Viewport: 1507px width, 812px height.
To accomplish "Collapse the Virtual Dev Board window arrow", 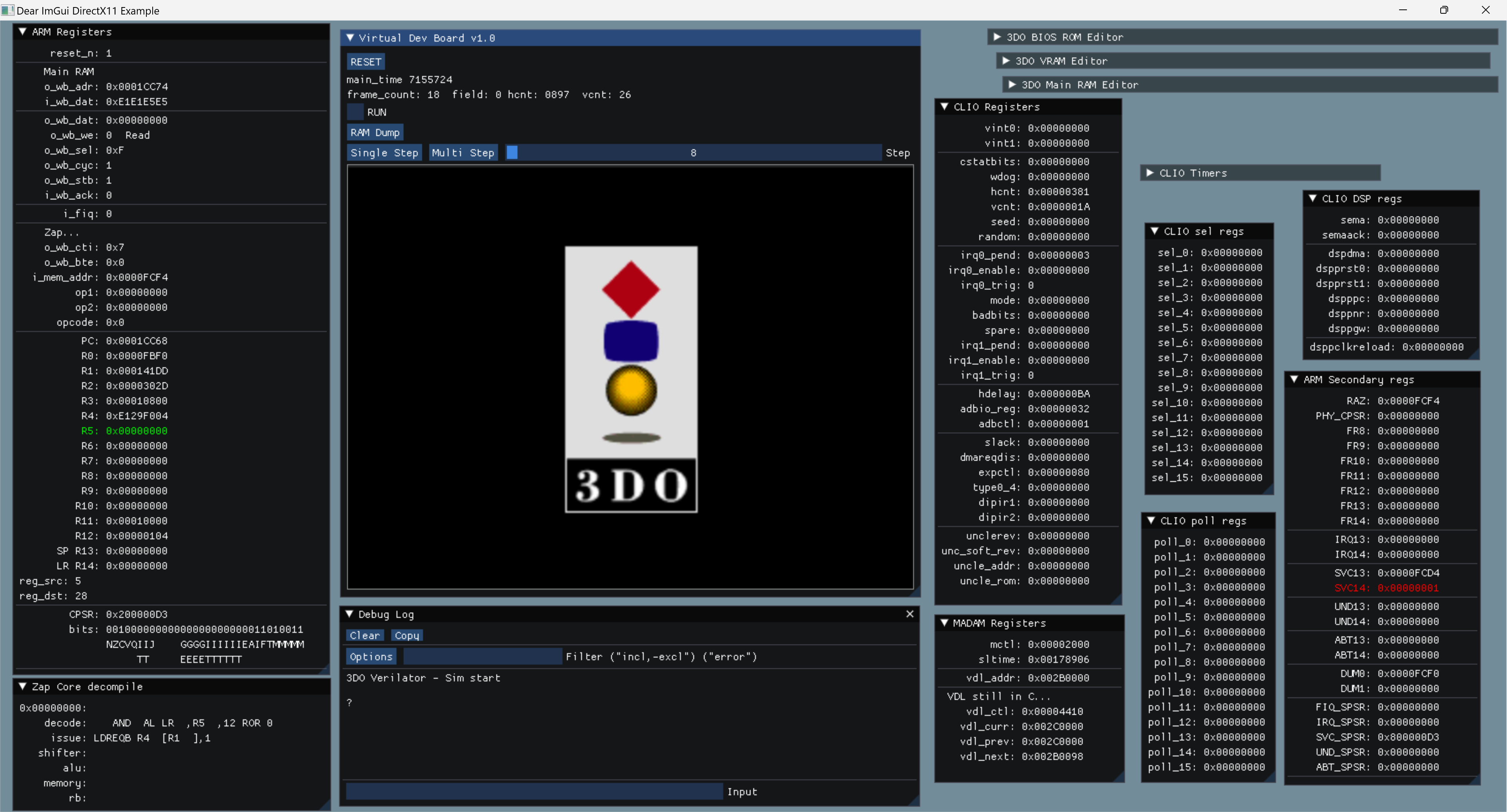I will coord(350,37).
